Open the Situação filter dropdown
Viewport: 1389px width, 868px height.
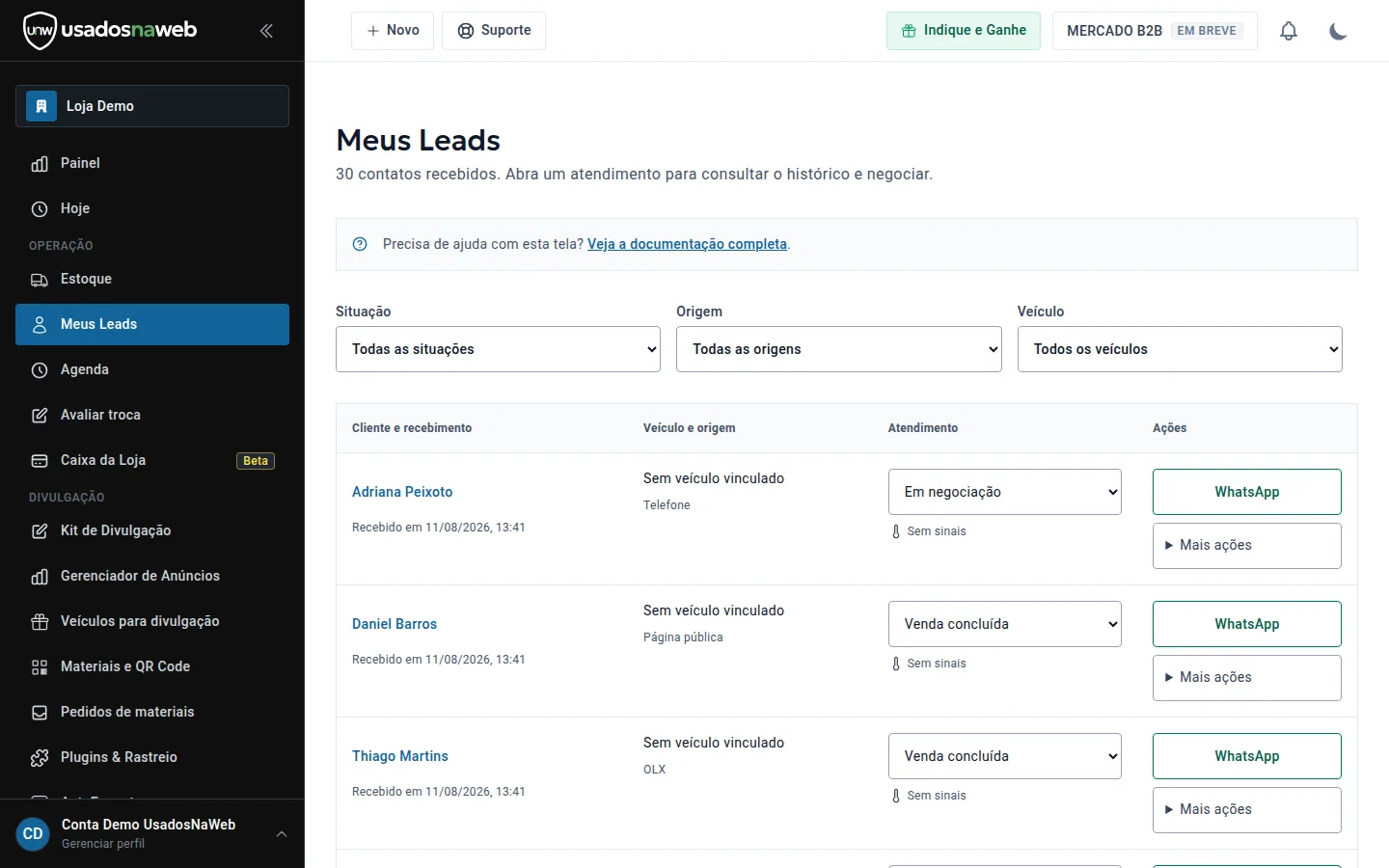(x=498, y=349)
